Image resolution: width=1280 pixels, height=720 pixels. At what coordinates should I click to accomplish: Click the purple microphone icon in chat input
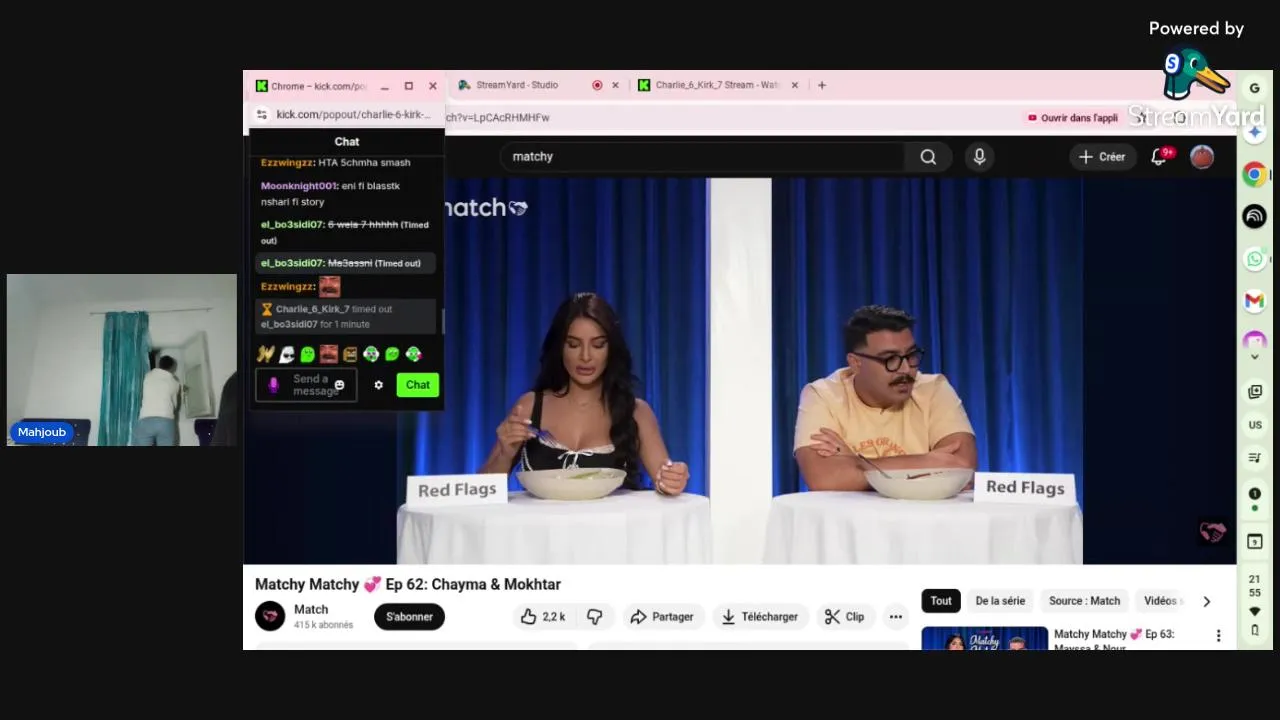[273, 385]
